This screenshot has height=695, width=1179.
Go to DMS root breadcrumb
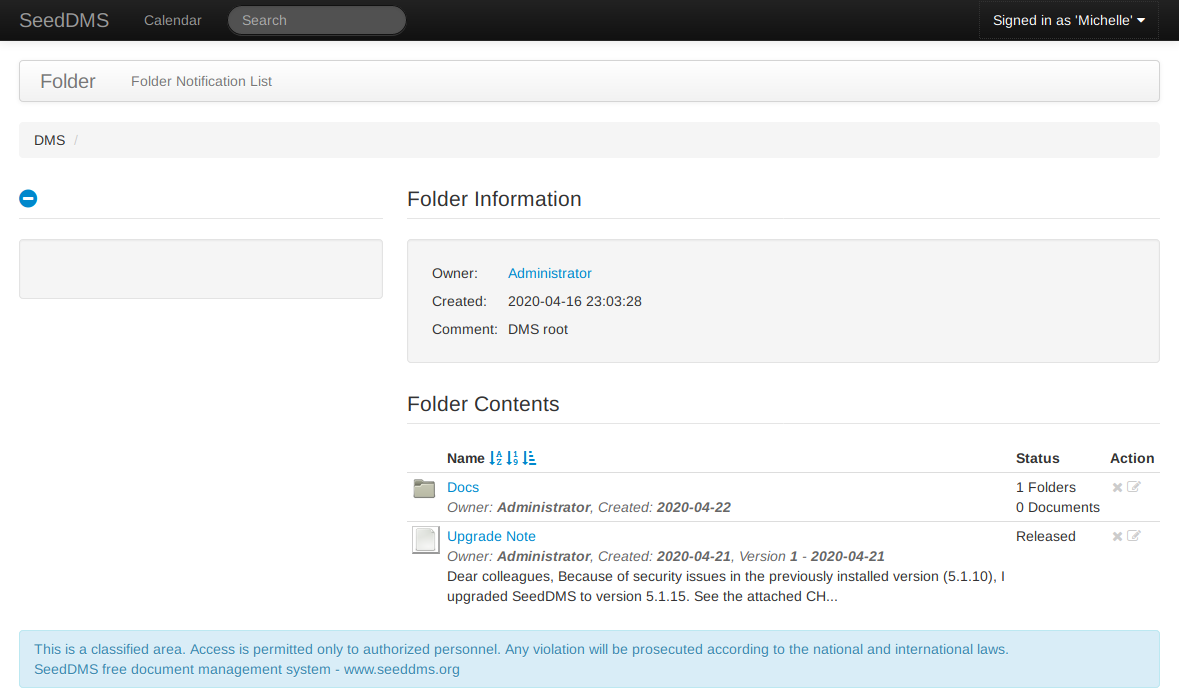[49, 141]
